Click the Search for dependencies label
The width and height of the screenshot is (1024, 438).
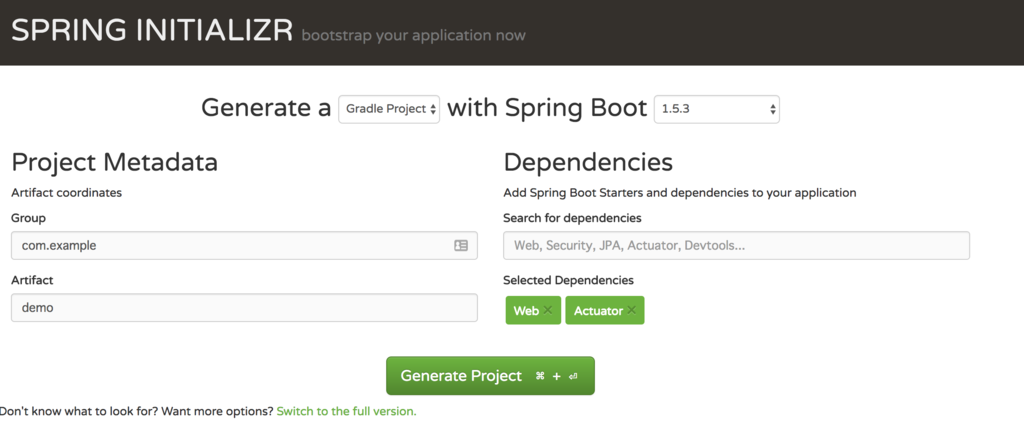(x=572, y=218)
